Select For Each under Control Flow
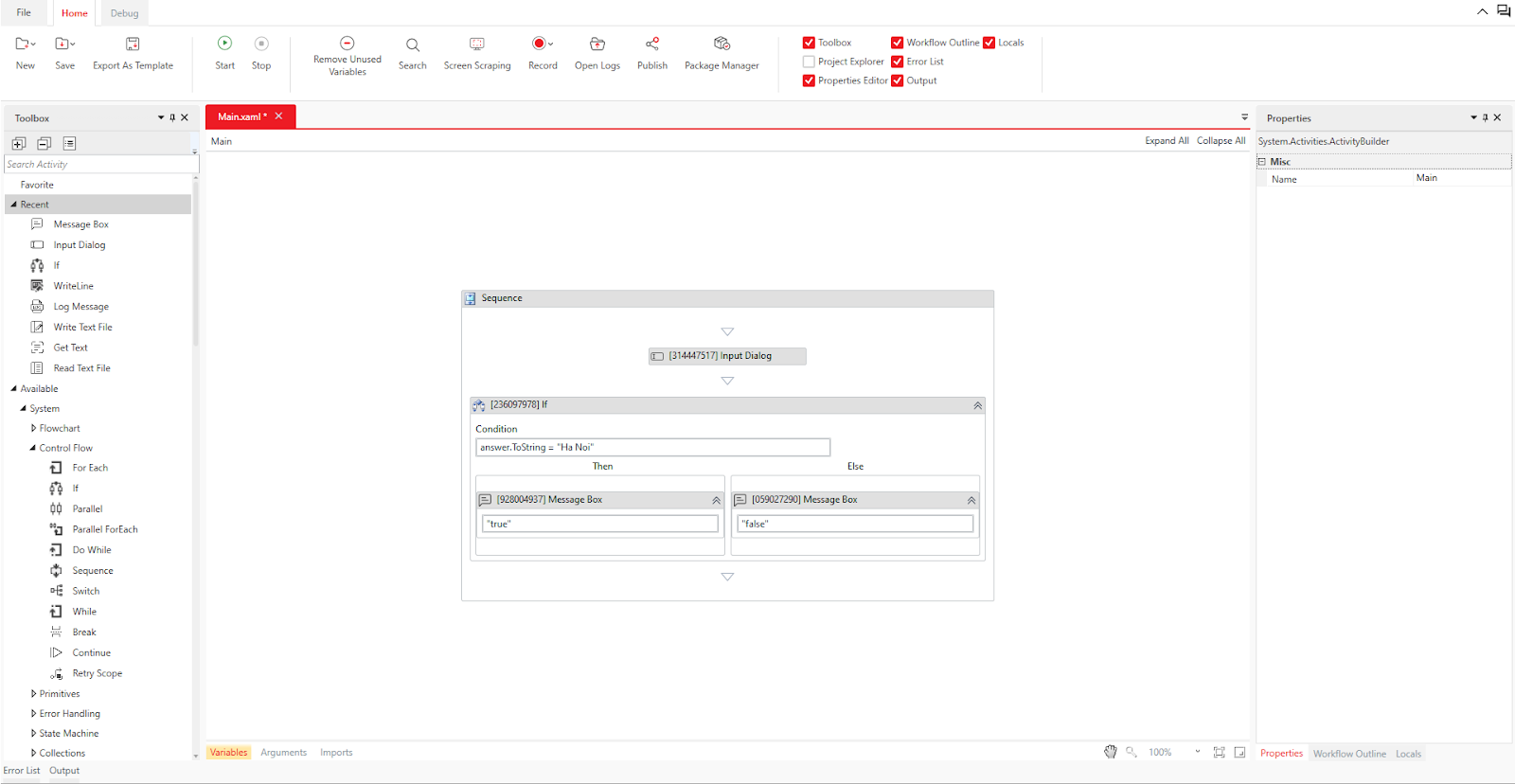Image resolution: width=1515 pixels, height=784 pixels. click(x=90, y=468)
